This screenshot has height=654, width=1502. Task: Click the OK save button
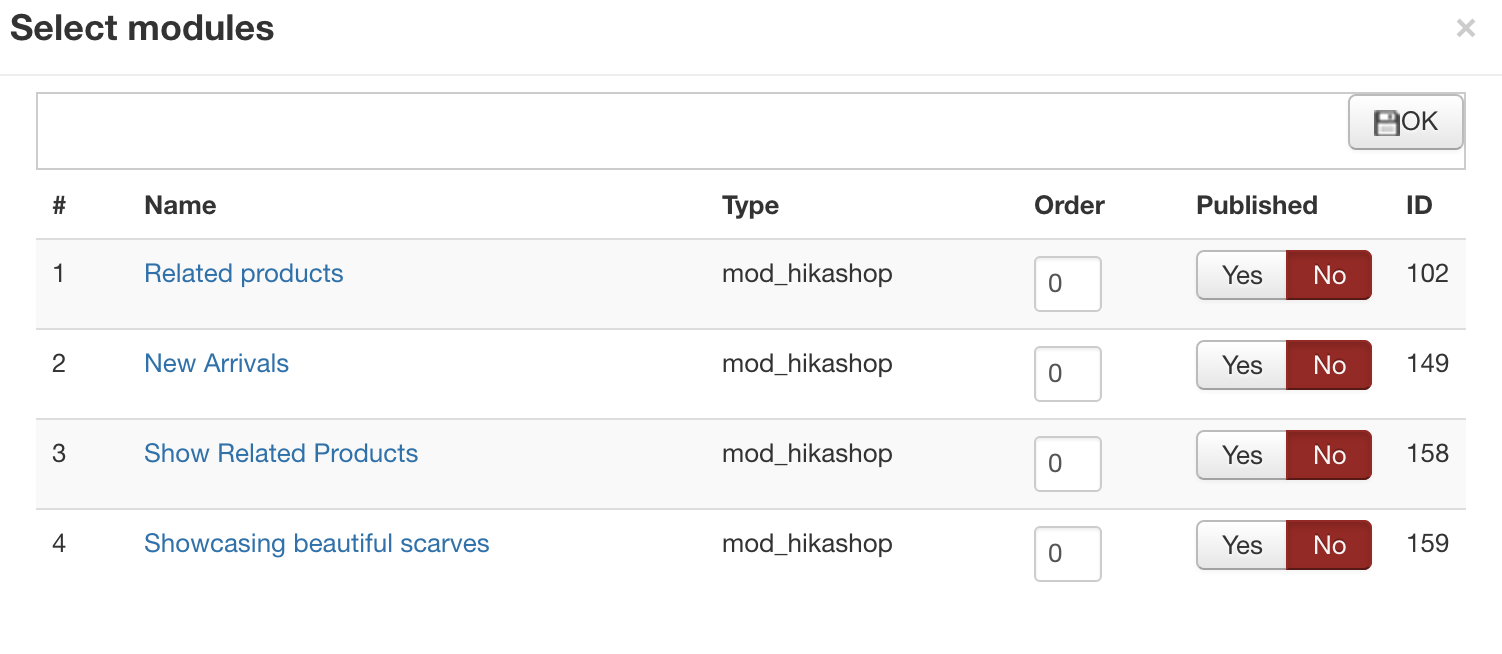point(1405,122)
